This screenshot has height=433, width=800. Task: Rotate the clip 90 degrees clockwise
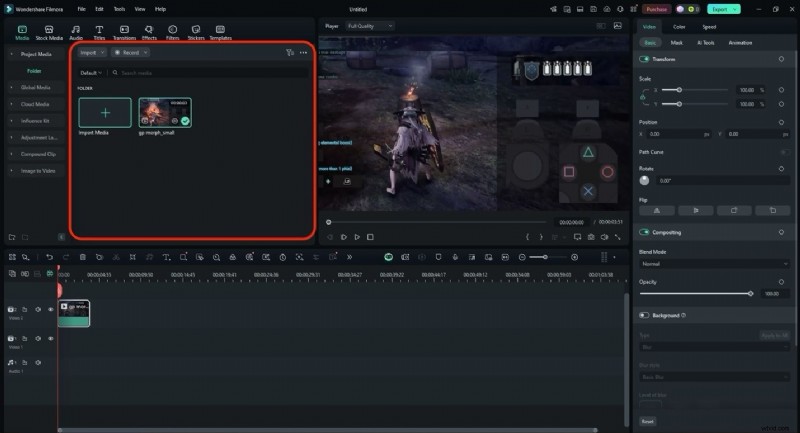734,211
